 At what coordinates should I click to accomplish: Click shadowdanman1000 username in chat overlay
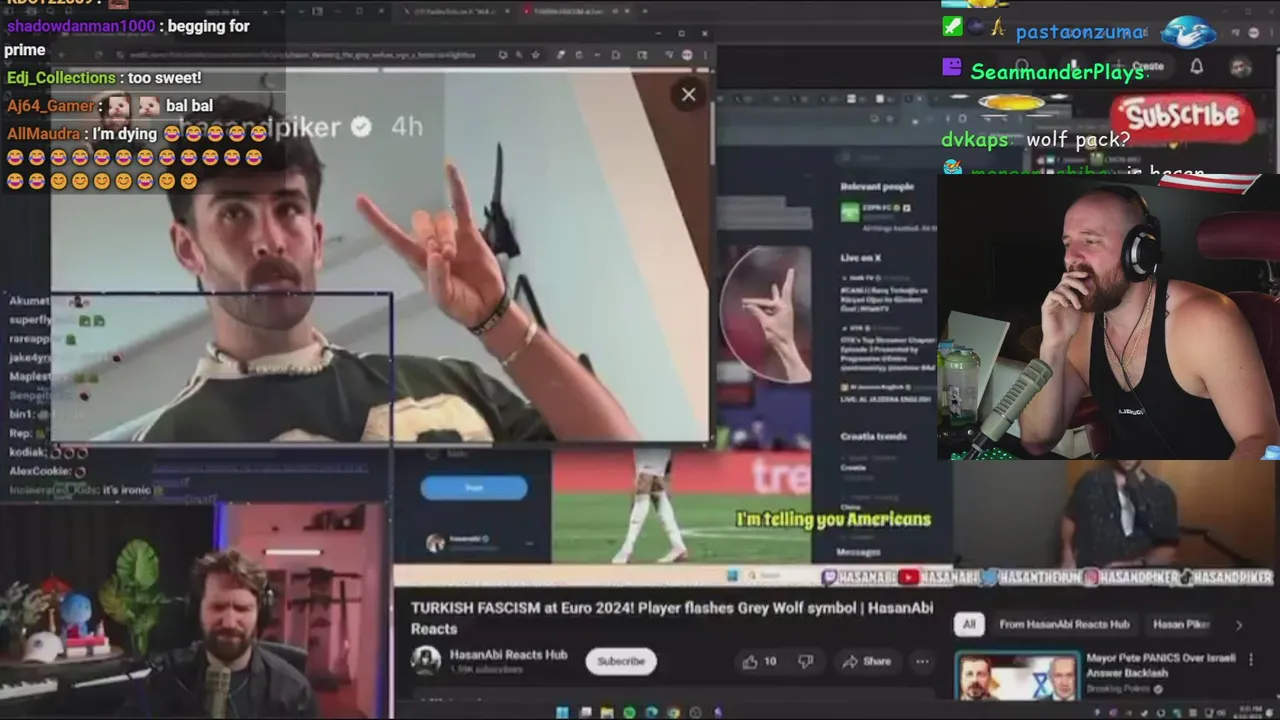[x=81, y=26]
